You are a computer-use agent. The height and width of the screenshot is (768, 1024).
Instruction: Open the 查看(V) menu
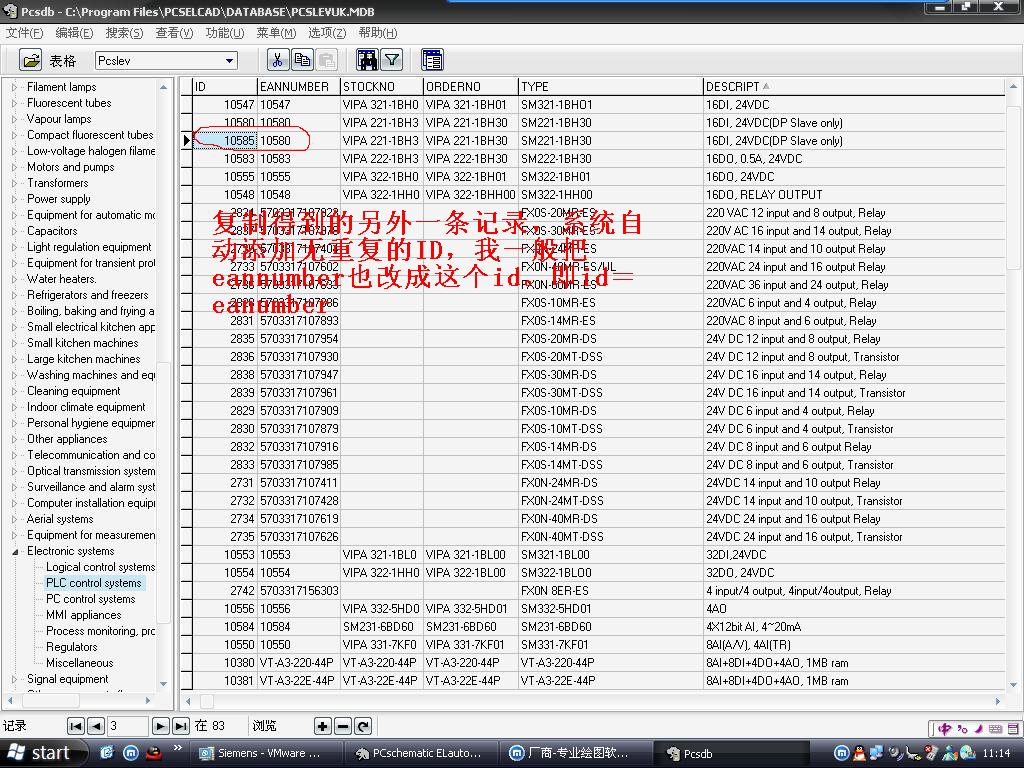(174, 33)
